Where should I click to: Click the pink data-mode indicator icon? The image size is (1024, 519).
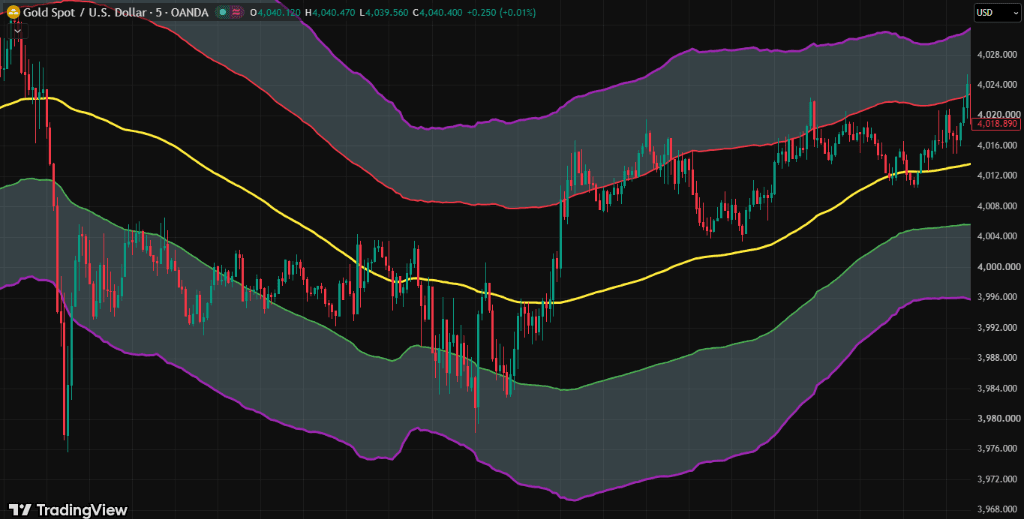click(x=238, y=12)
